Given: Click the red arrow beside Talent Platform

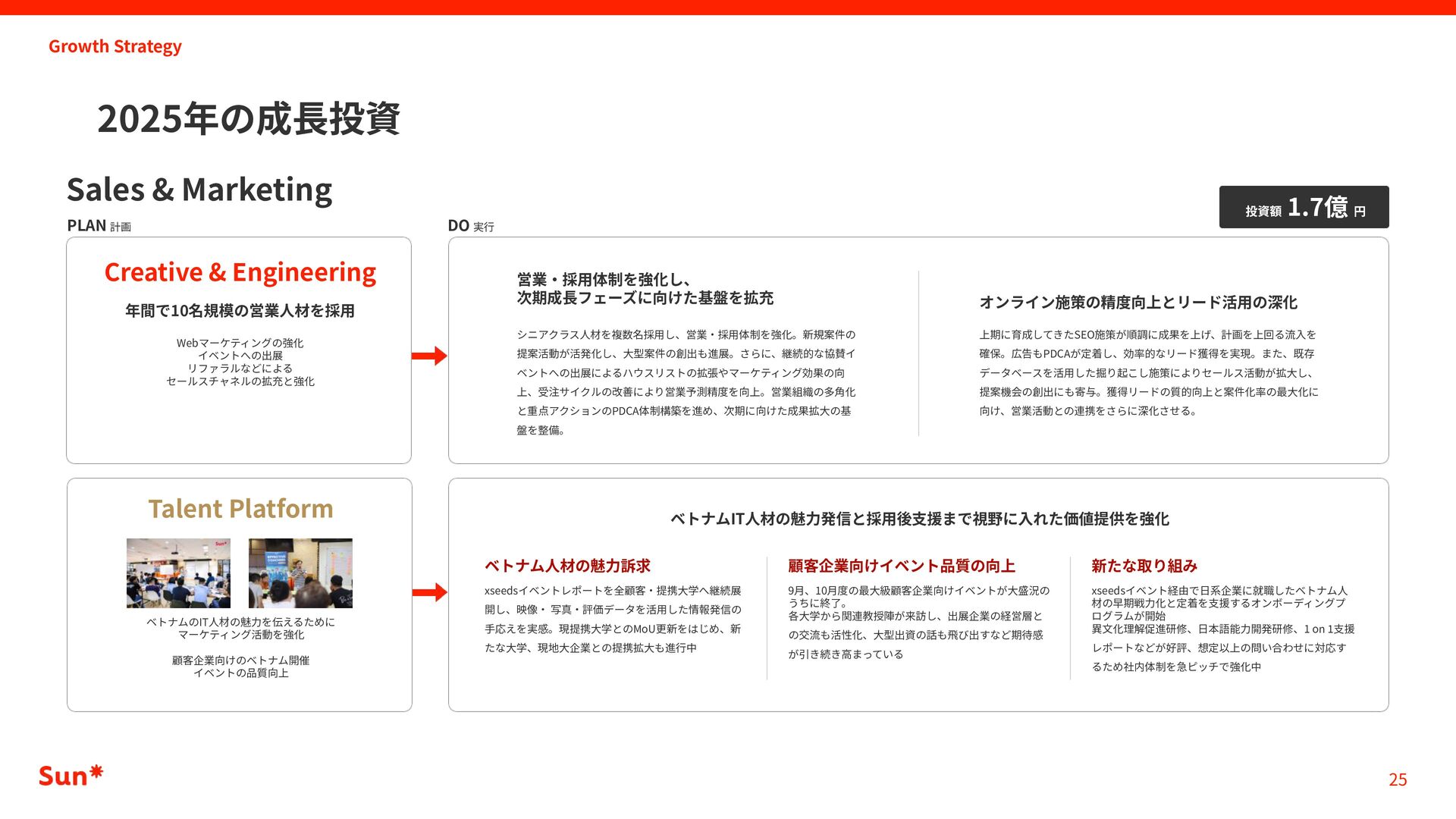Looking at the screenshot, I should pos(429,592).
